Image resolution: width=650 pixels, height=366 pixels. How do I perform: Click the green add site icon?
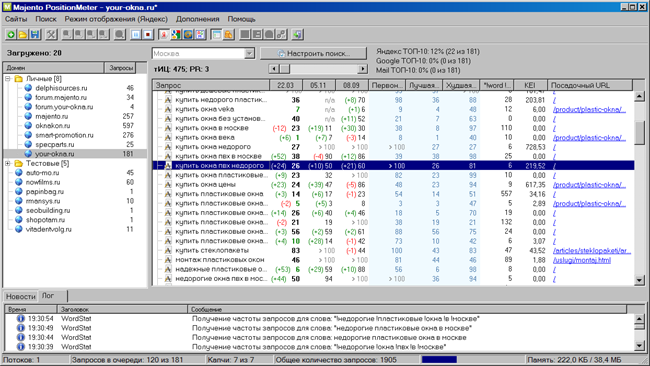click(x=11, y=34)
